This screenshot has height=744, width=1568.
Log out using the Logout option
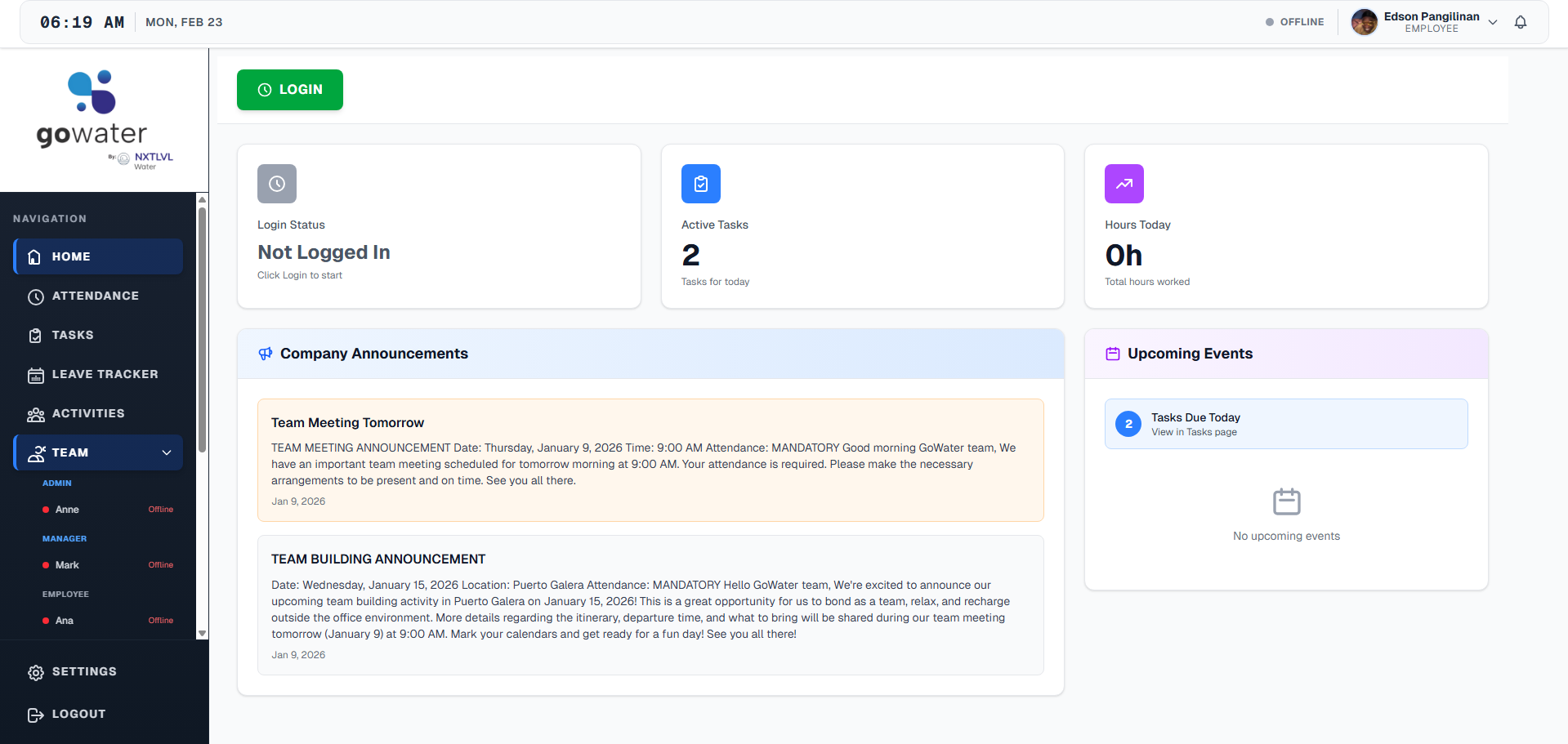tap(78, 714)
